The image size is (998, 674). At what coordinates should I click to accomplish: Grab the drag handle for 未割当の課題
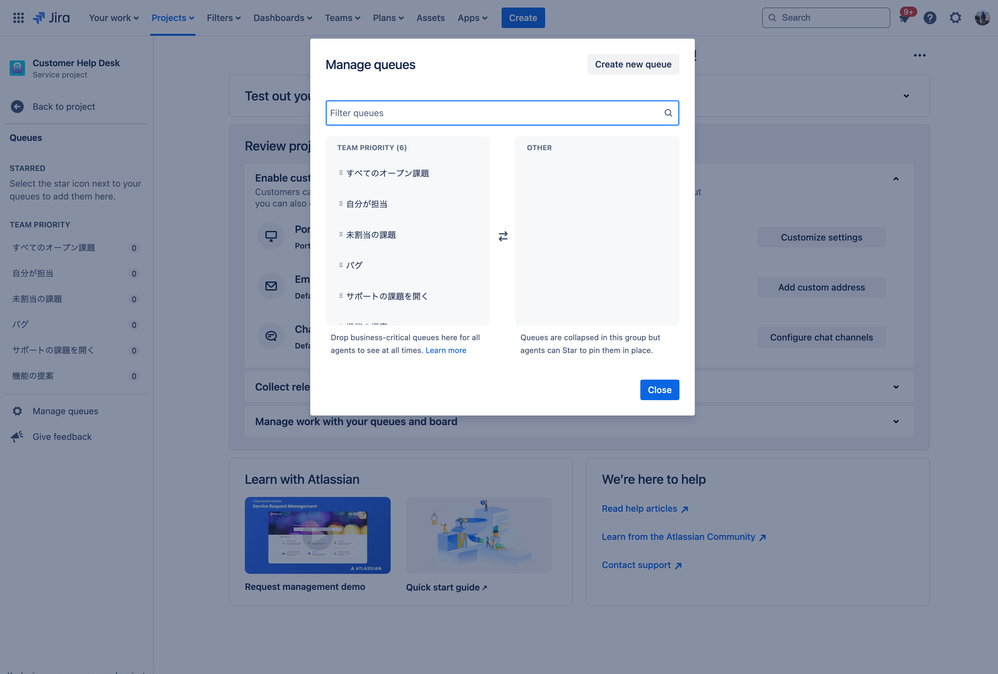coord(341,234)
